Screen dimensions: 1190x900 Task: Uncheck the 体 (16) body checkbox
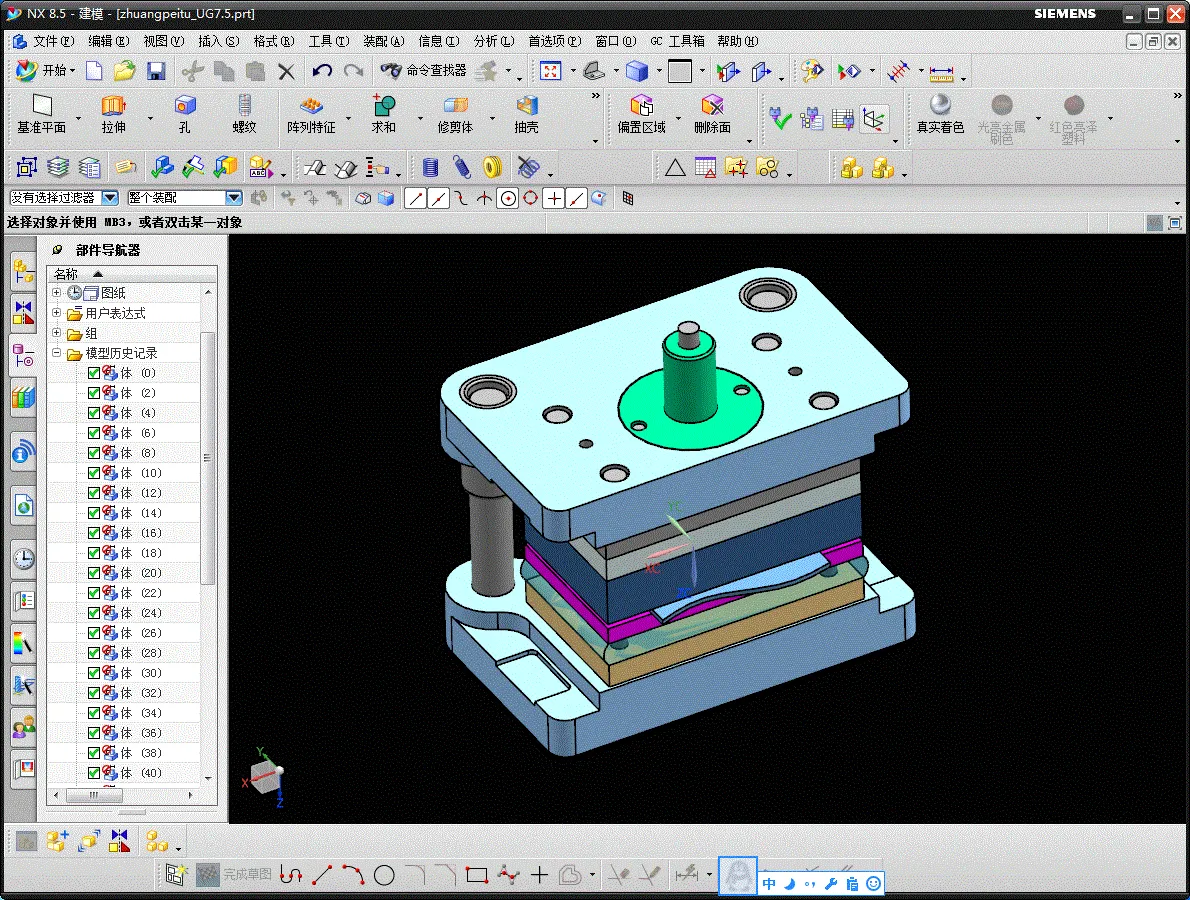point(94,533)
